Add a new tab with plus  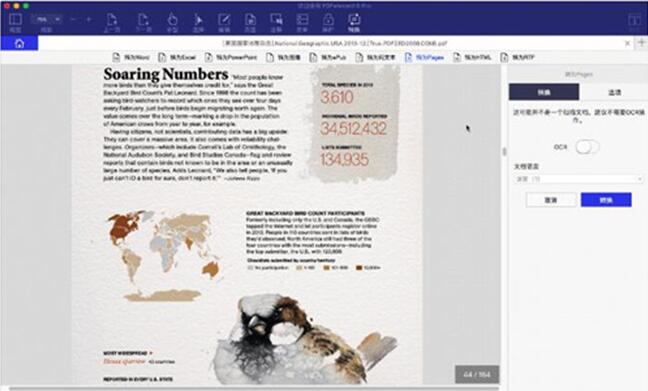point(641,43)
